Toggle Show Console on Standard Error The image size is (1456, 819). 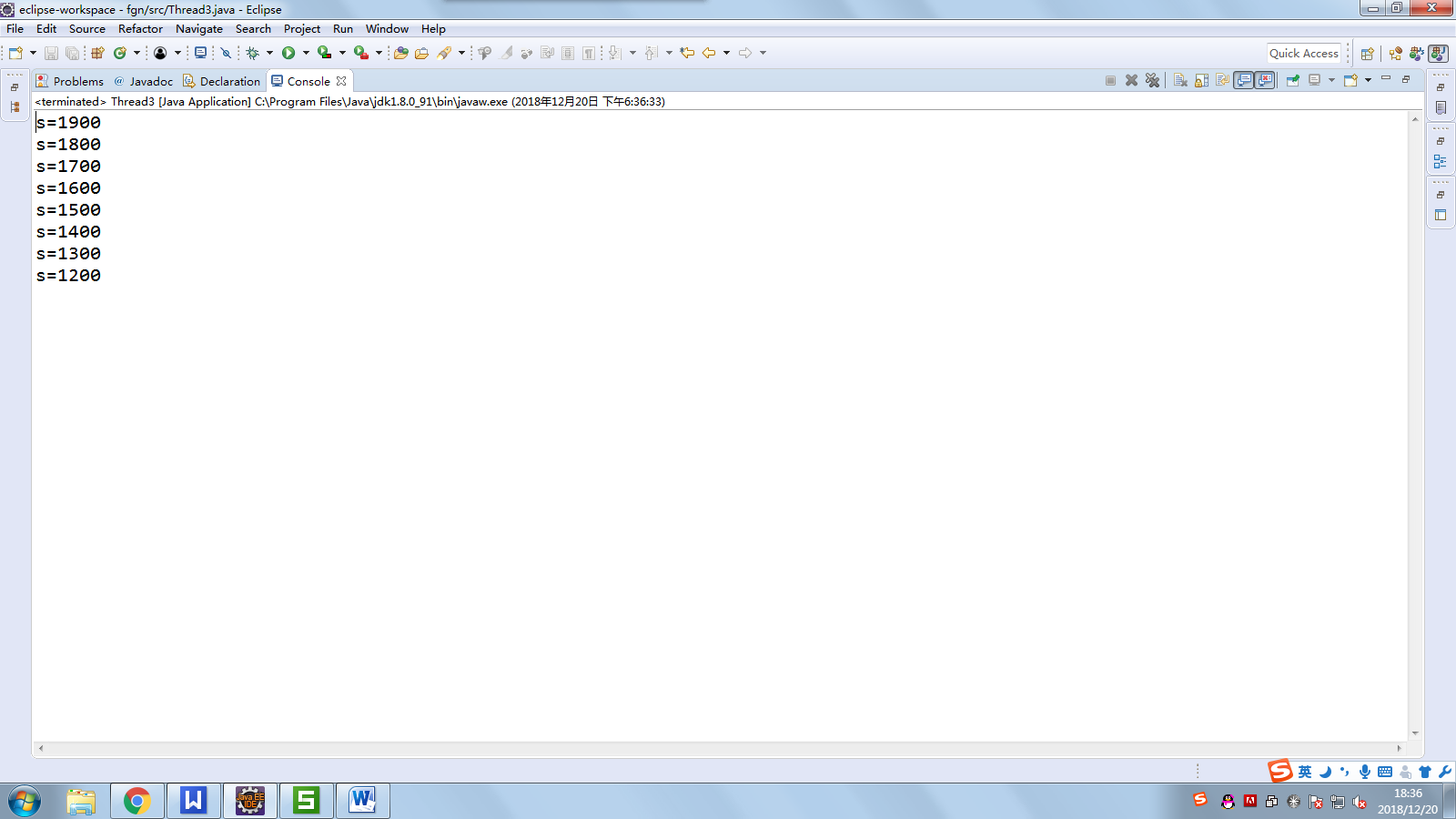1265,80
